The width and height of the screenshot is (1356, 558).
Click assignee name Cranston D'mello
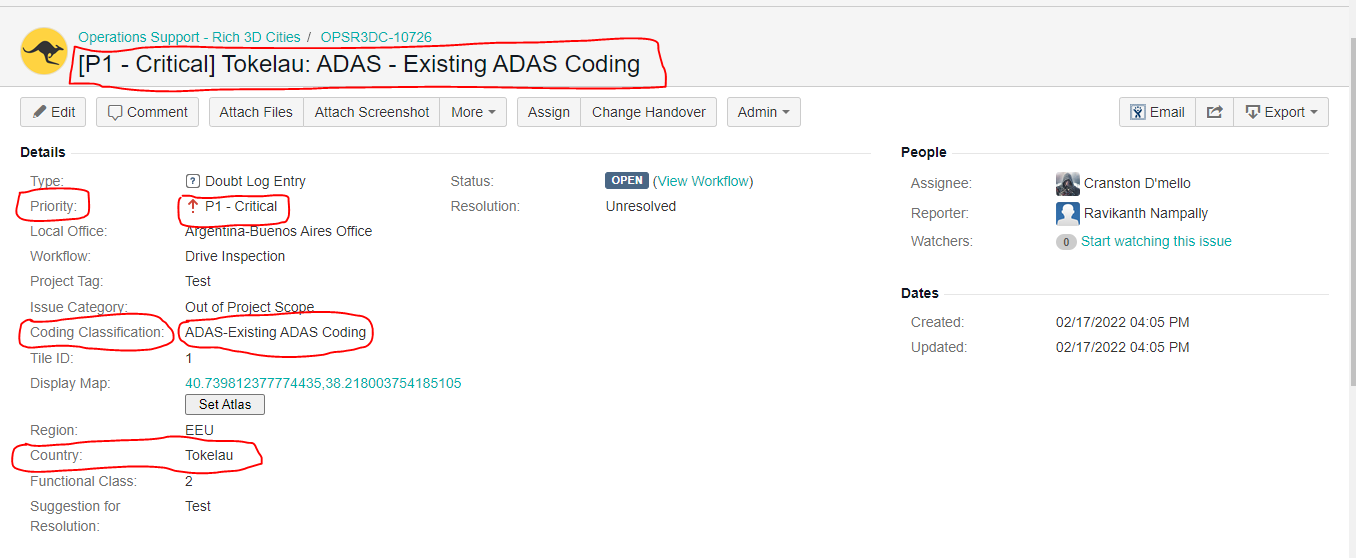coord(1137,183)
